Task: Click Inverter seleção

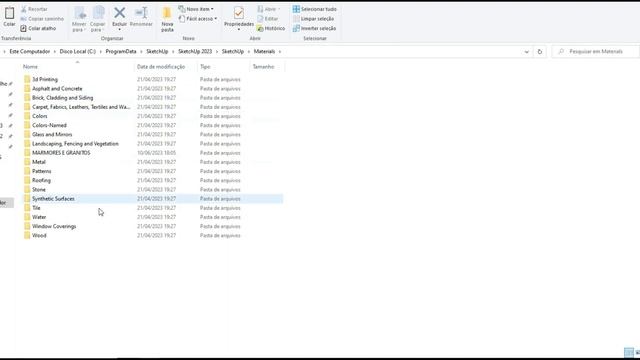Action: [314, 29]
